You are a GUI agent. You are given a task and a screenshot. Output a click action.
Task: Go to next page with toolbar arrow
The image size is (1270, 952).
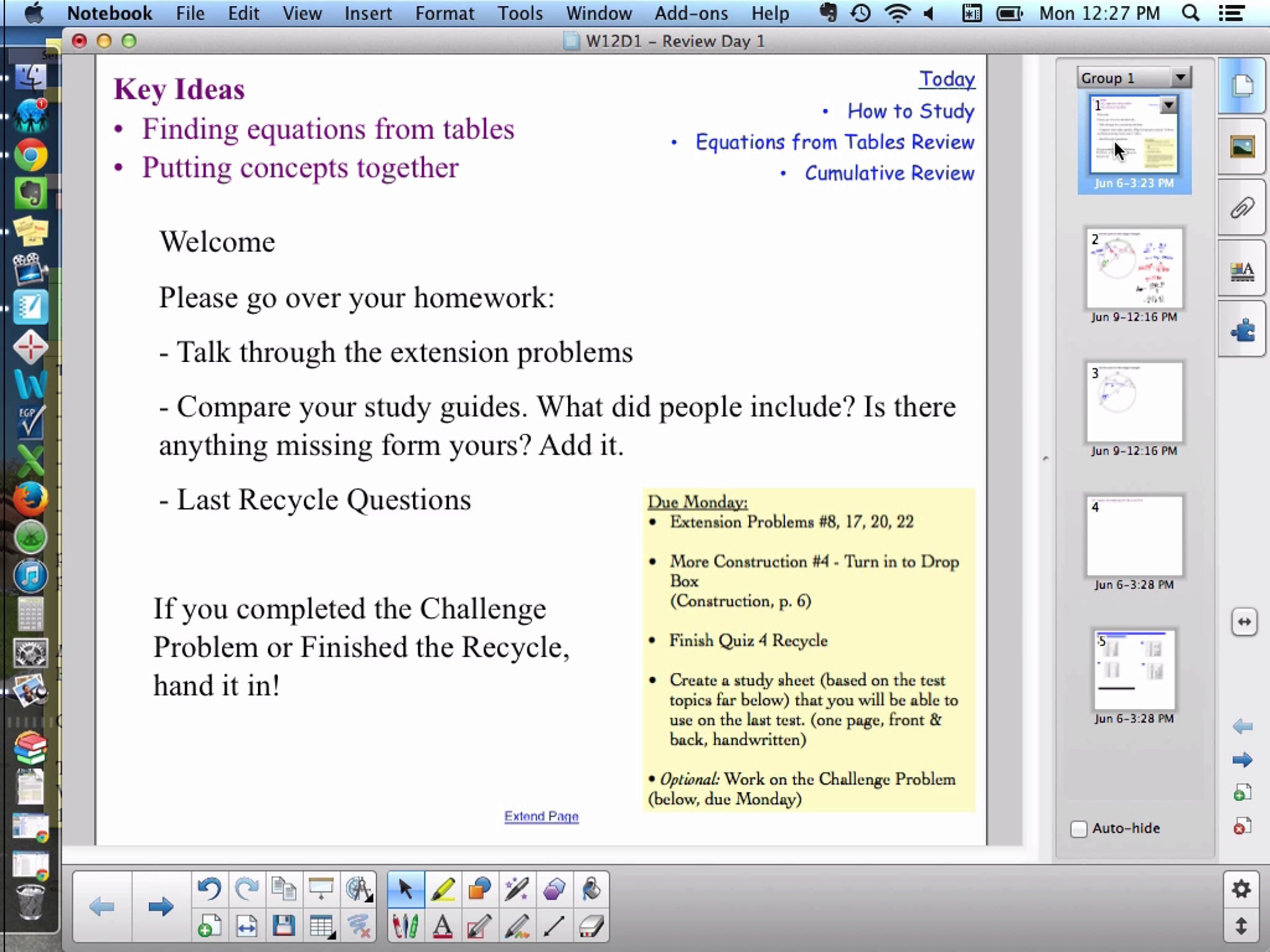tap(160, 907)
